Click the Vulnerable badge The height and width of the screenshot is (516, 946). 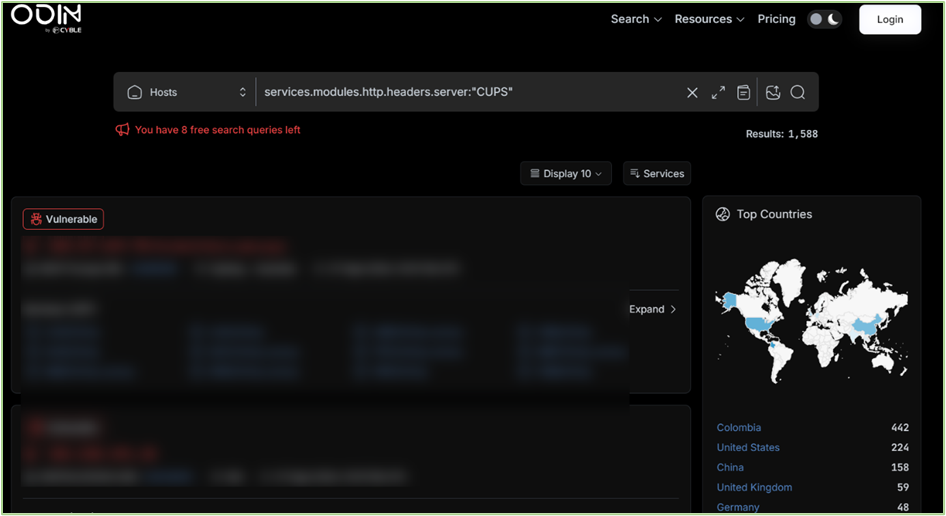[x=63, y=219]
